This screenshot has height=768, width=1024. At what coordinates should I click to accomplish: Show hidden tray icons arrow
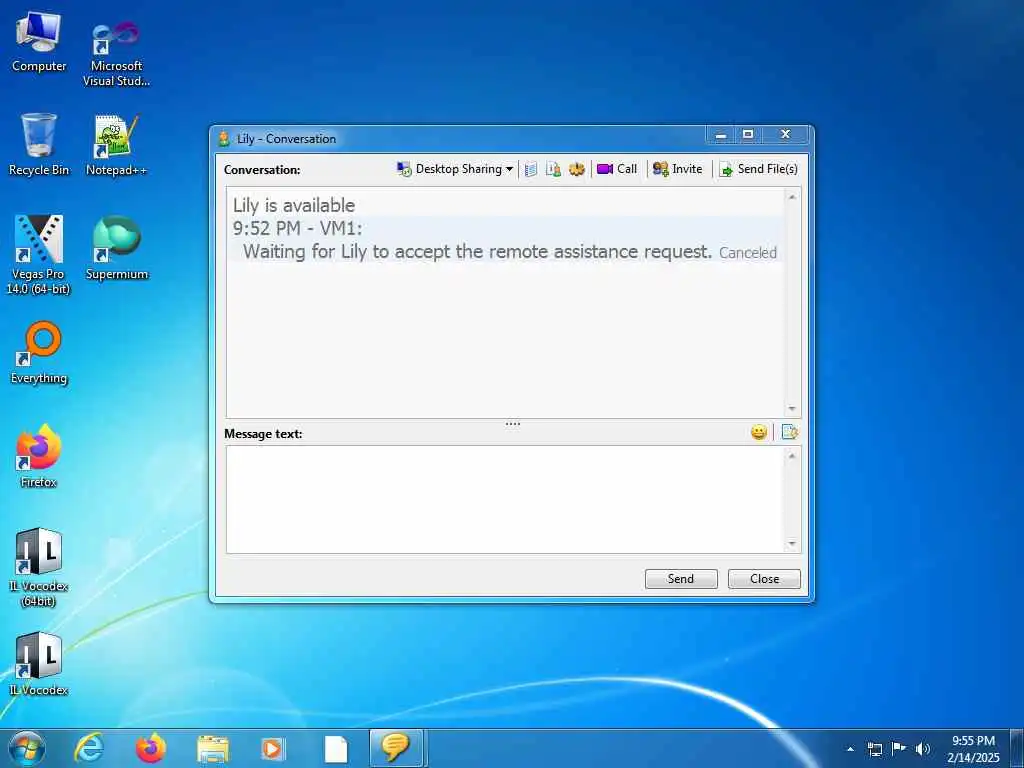point(850,749)
